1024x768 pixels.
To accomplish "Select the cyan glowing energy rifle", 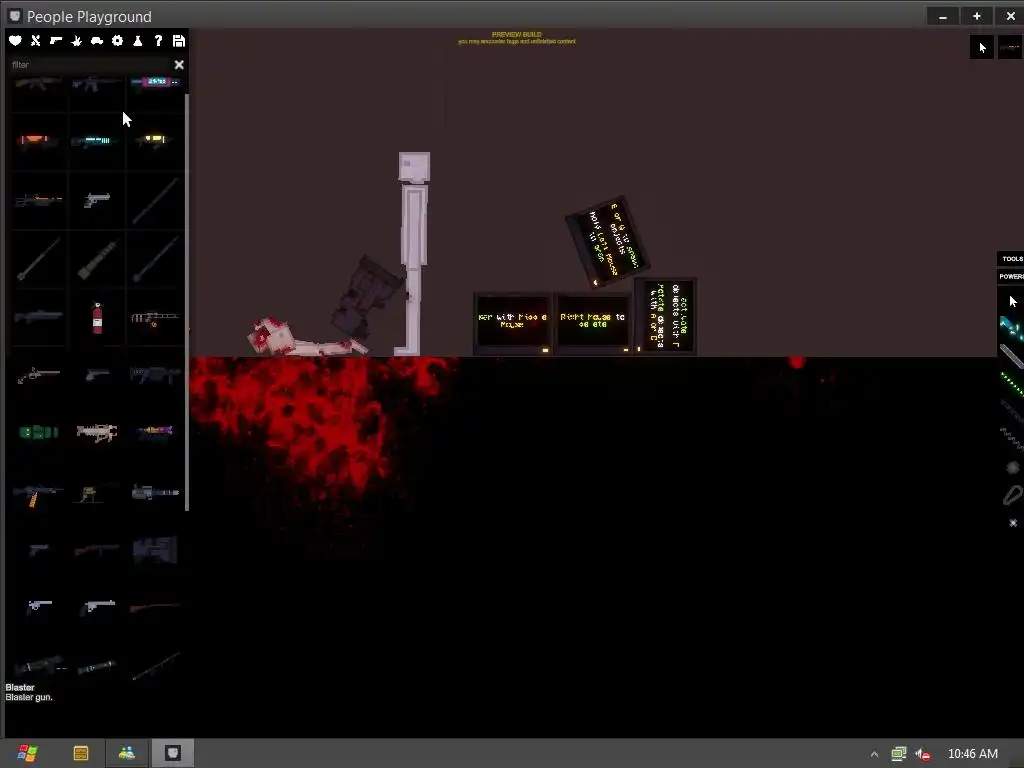I will point(95,140).
